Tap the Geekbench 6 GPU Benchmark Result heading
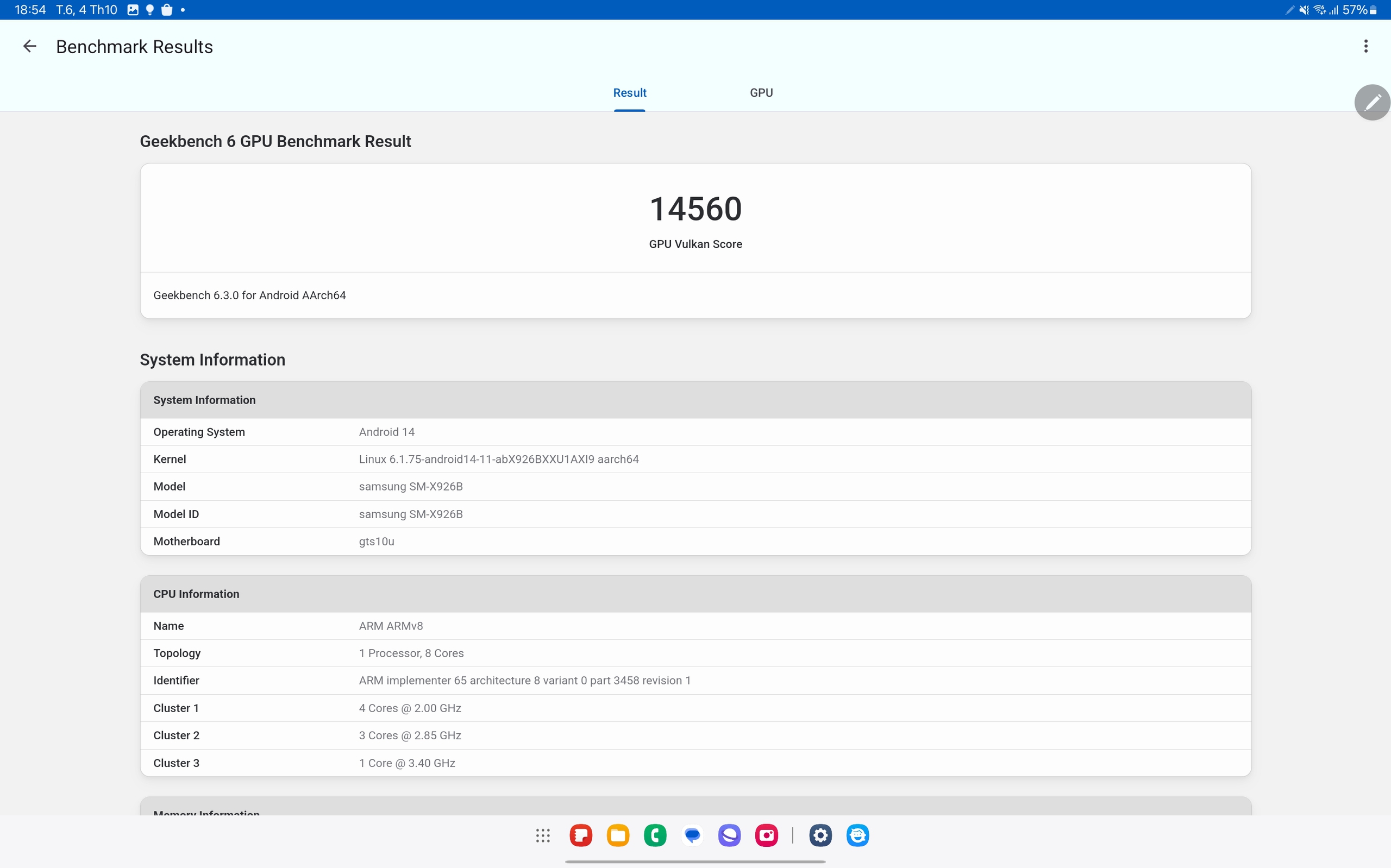 pyautogui.click(x=275, y=141)
